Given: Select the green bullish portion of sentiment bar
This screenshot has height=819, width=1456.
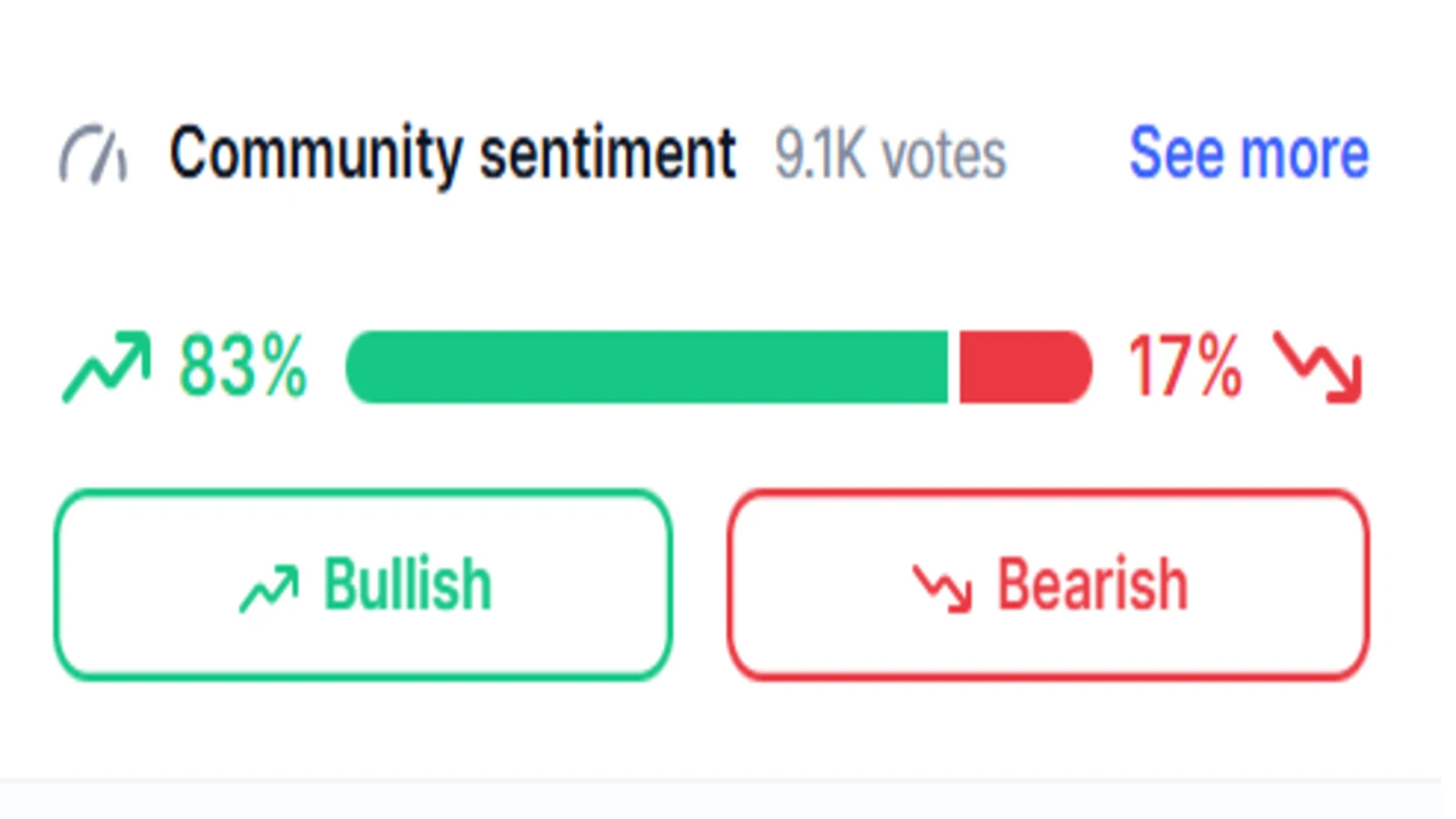Looking at the screenshot, I should coord(647,367).
